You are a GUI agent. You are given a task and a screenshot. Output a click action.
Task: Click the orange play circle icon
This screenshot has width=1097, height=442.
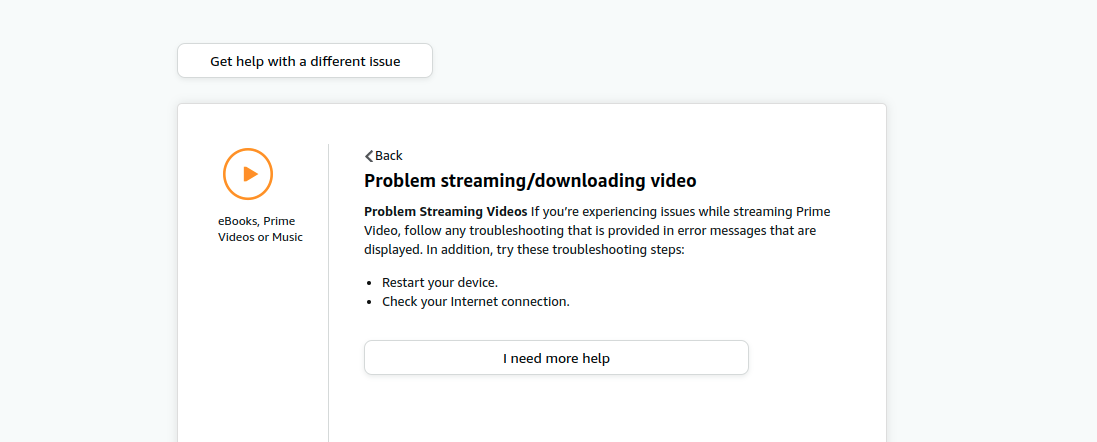[248, 174]
